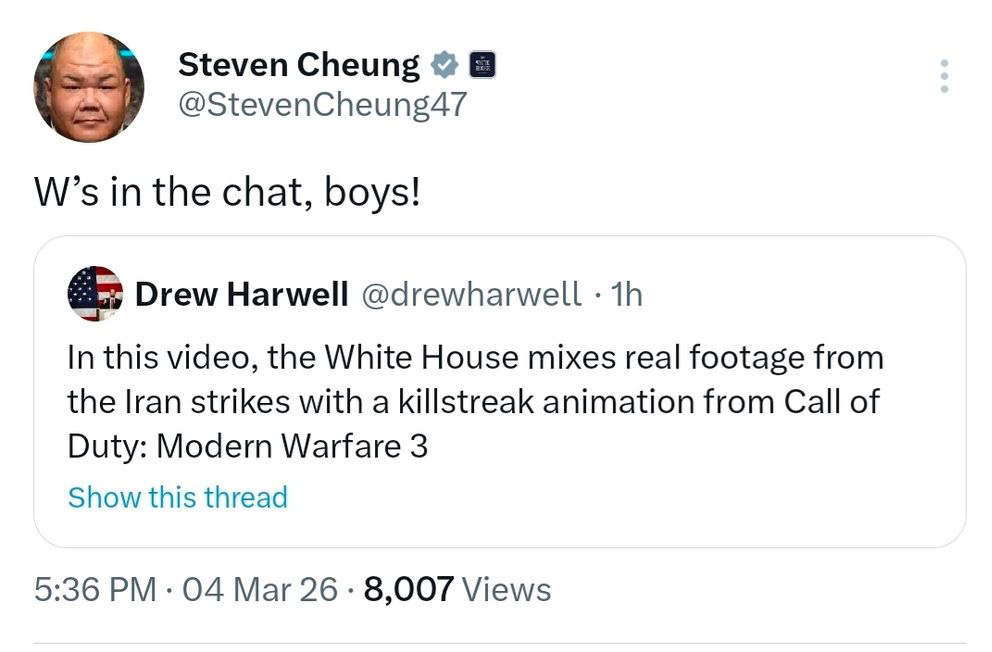Open the Drew Harwell display name
This screenshot has height=652, width=992.
click(x=241, y=294)
